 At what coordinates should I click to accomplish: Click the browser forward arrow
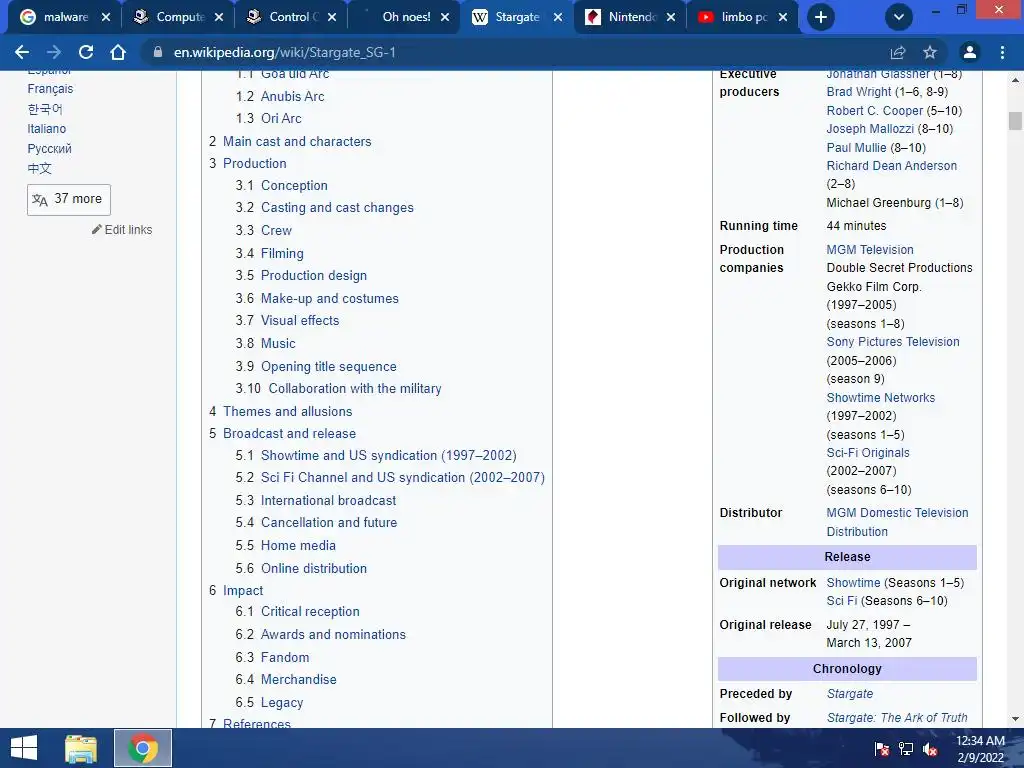point(54,52)
